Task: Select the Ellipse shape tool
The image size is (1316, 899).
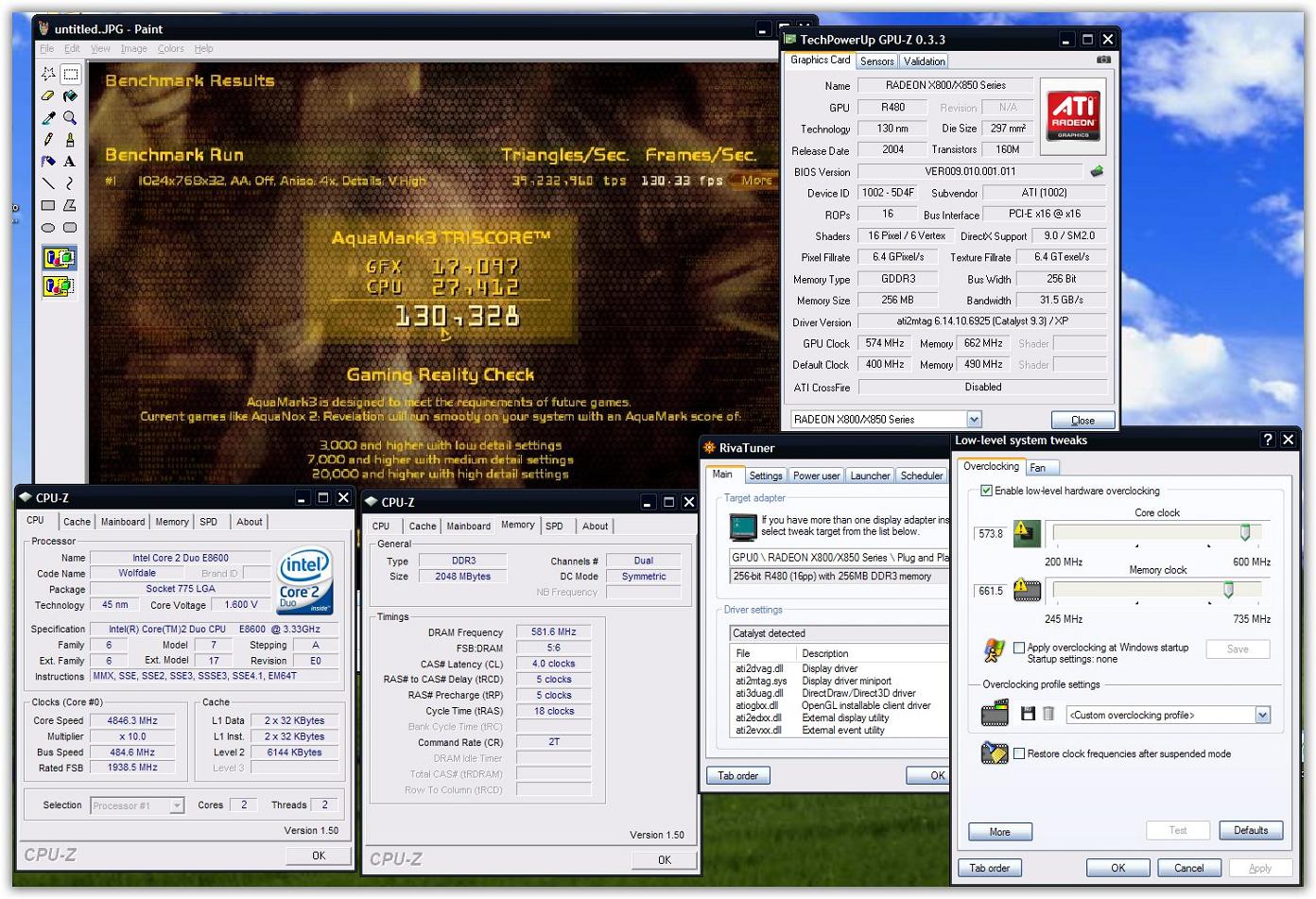Action: [48, 227]
